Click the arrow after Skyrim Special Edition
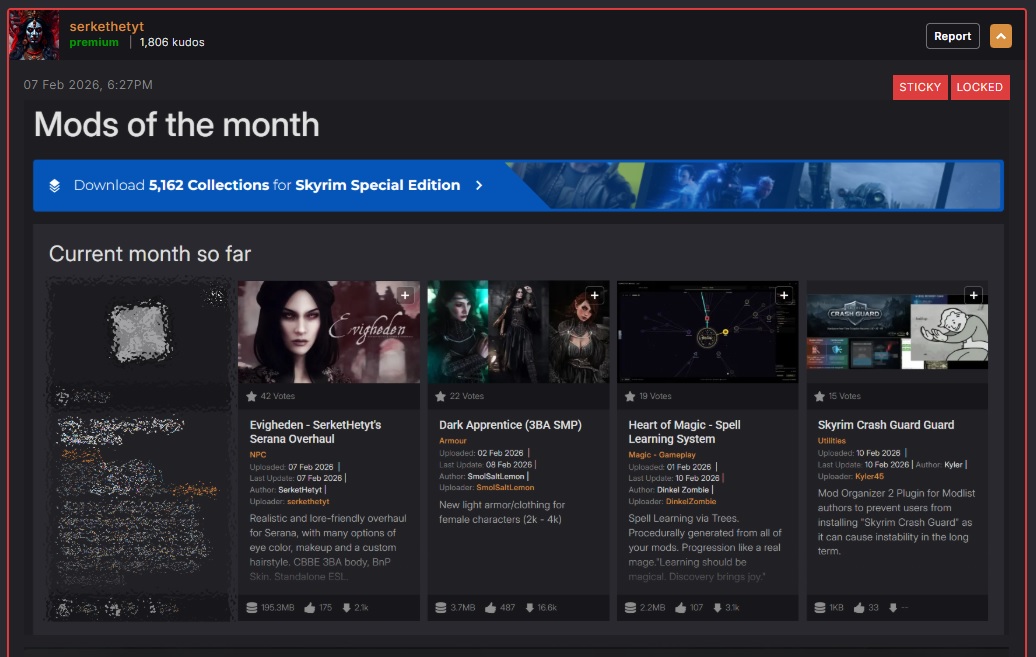The width and height of the screenshot is (1036, 657). coord(479,186)
